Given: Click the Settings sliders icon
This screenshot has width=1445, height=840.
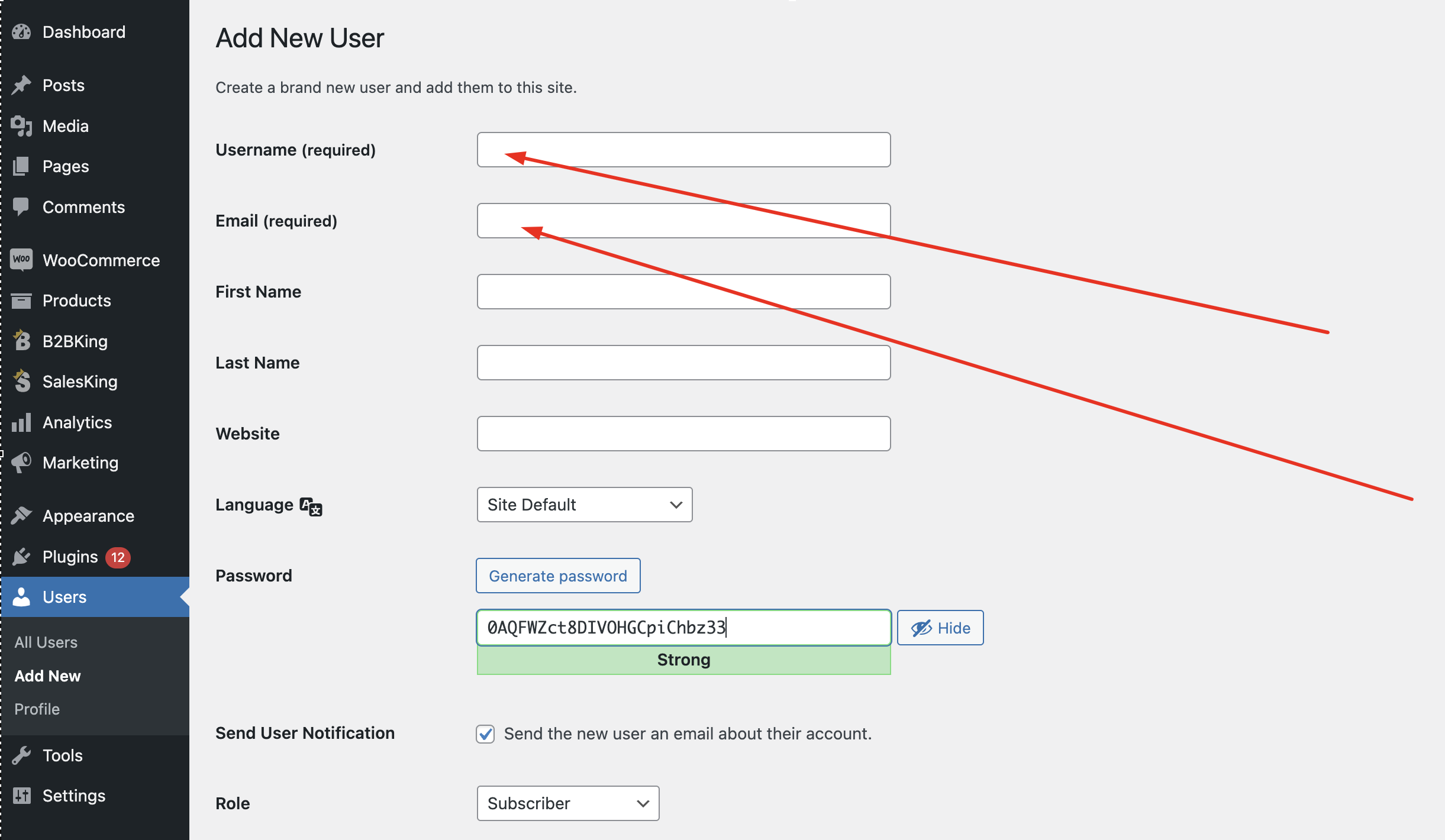Looking at the screenshot, I should pyautogui.click(x=21, y=796).
